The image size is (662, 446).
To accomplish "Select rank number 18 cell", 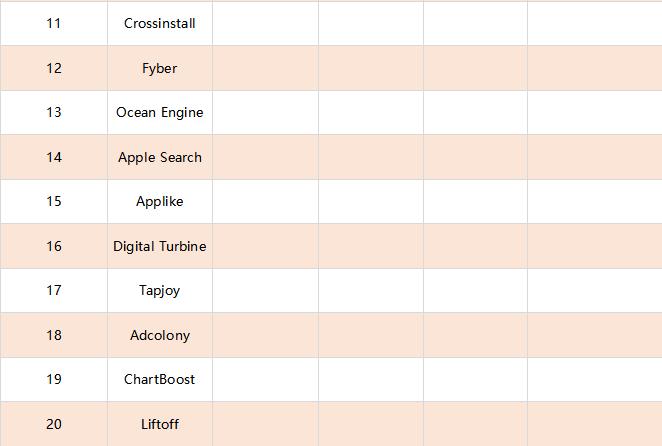I will click(54, 335).
